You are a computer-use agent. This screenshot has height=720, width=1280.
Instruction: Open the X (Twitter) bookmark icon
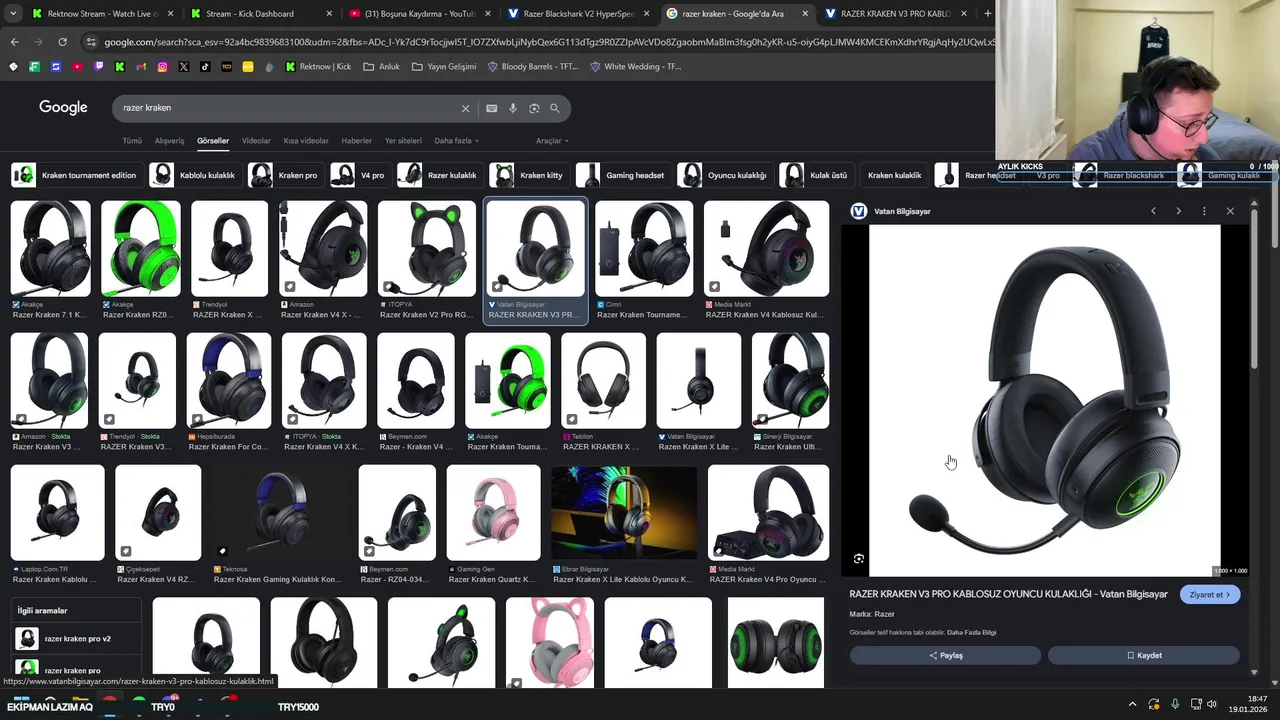(x=184, y=67)
